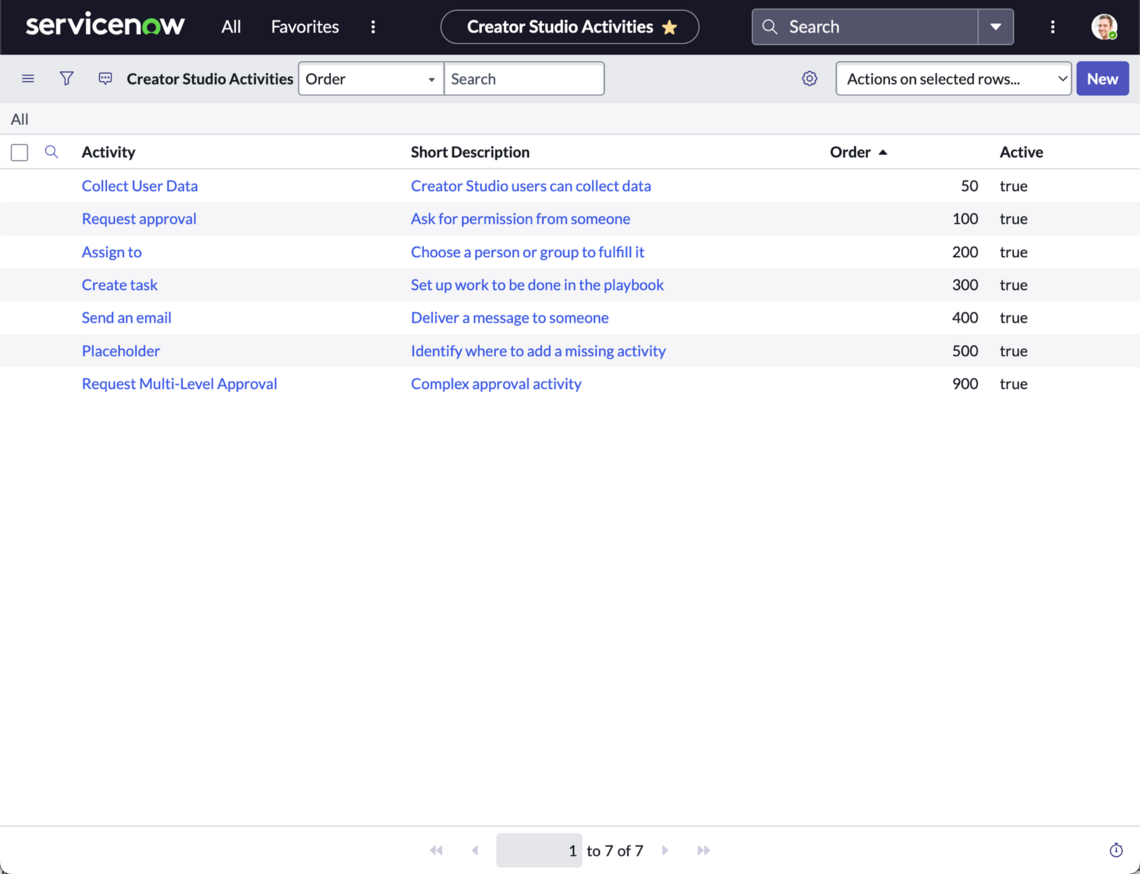The height and width of the screenshot is (874, 1140).
Task: Click 'Identify where to add a missing activity'
Action: [x=538, y=351]
